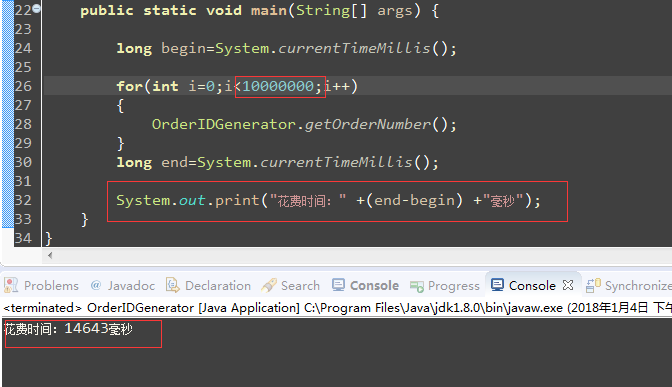Open the Search tab
The width and height of the screenshot is (672, 387).
point(291,285)
